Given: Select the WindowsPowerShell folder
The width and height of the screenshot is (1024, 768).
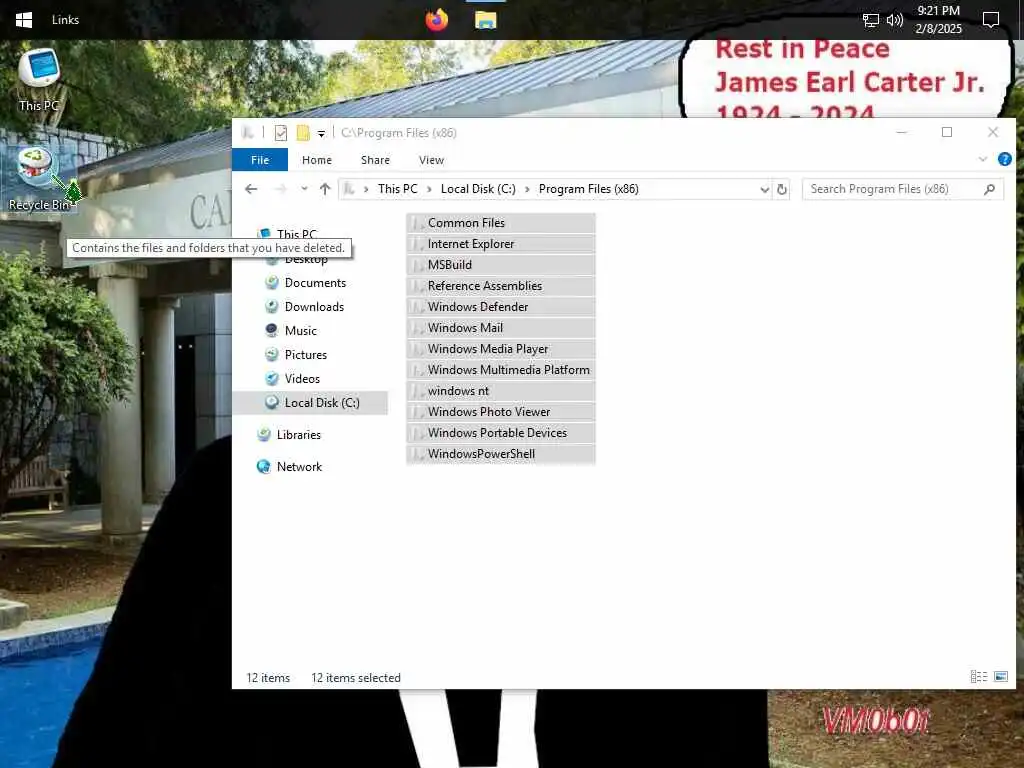Looking at the screenshot, I should 501,454.
